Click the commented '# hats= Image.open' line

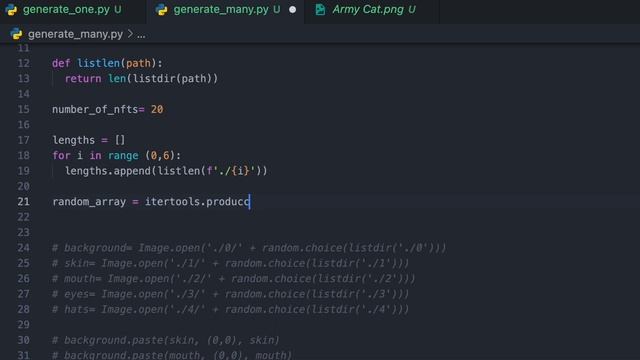[231, 309]
